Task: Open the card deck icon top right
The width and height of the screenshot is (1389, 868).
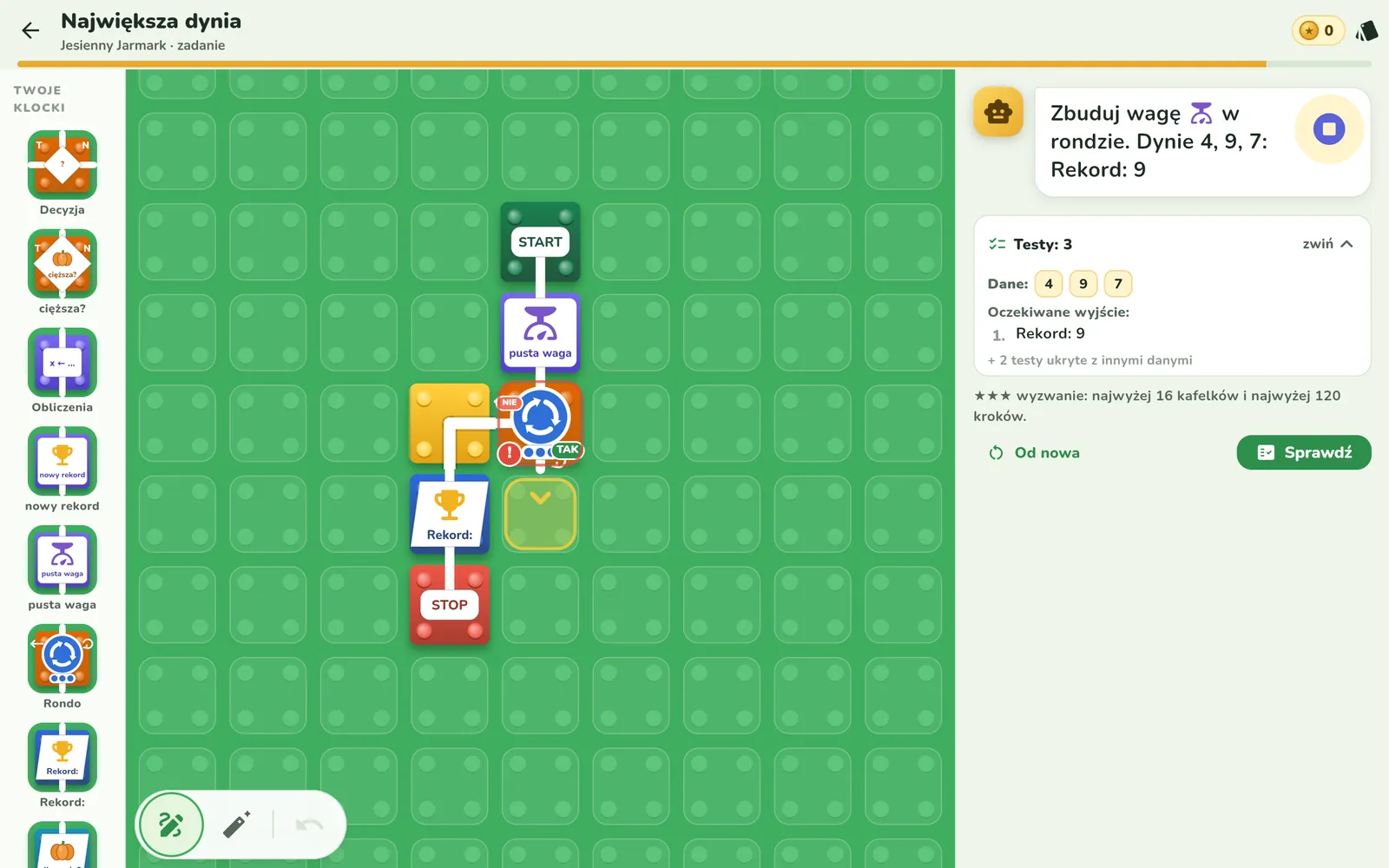Action: [x=1367, y=31]
